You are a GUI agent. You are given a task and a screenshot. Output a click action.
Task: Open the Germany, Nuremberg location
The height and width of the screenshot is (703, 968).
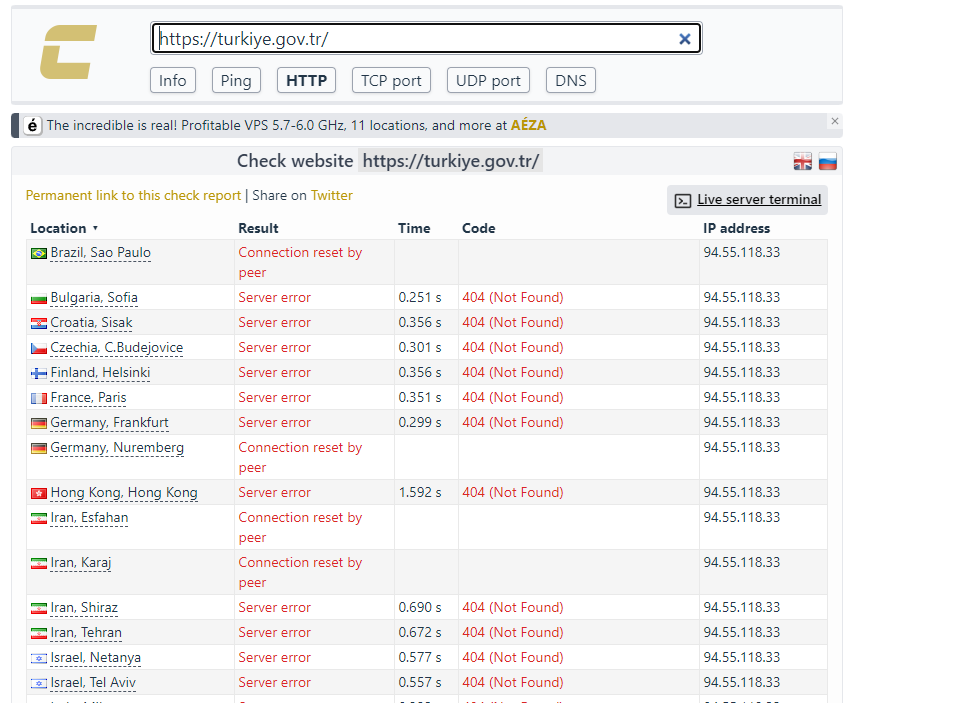coord(117,447)
